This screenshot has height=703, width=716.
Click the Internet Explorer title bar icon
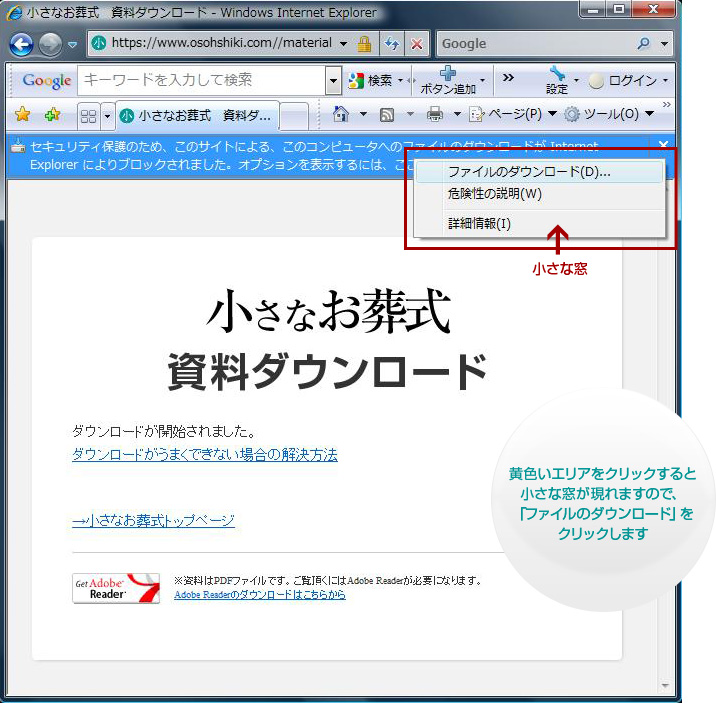coord(14,13)
